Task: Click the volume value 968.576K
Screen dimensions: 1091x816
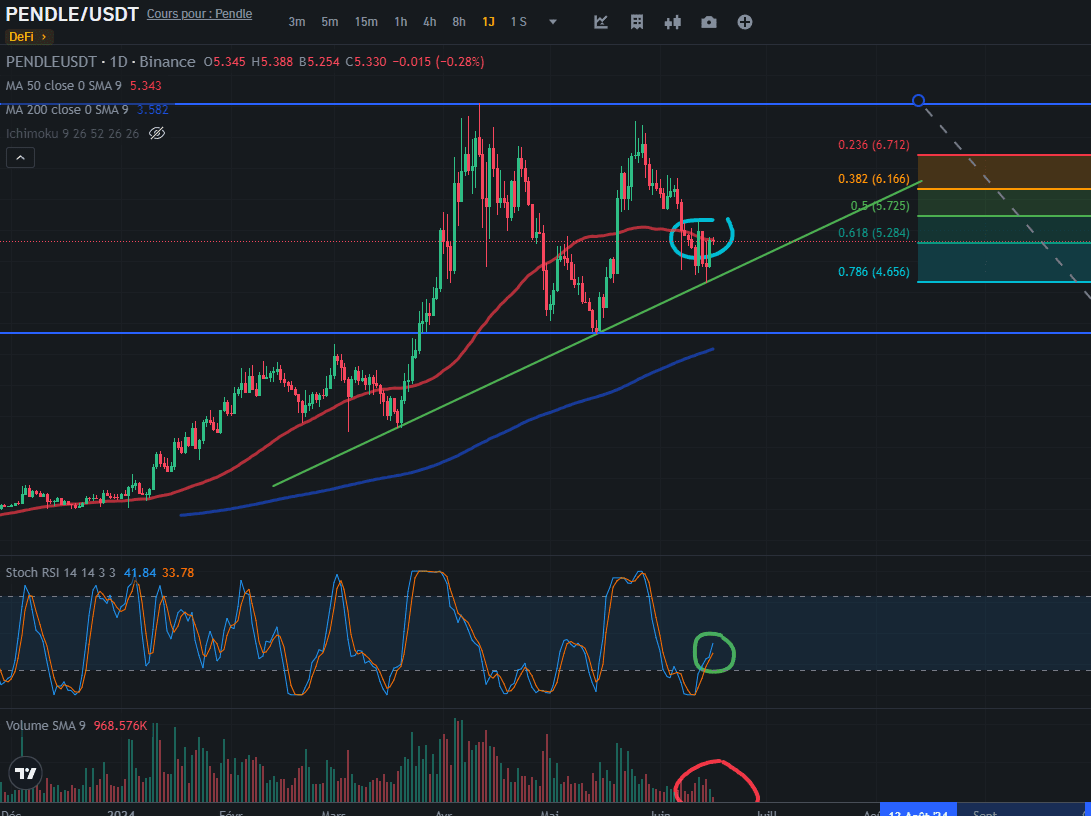Action: click(x=120, y=726)
